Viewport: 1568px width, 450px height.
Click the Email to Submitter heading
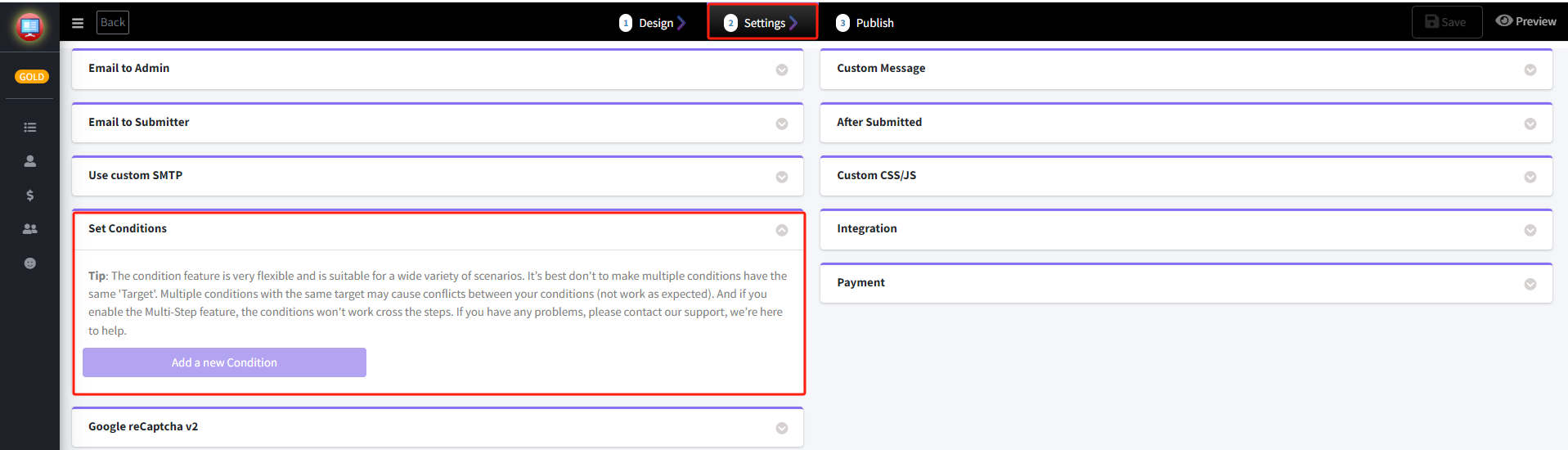(138, 122)
